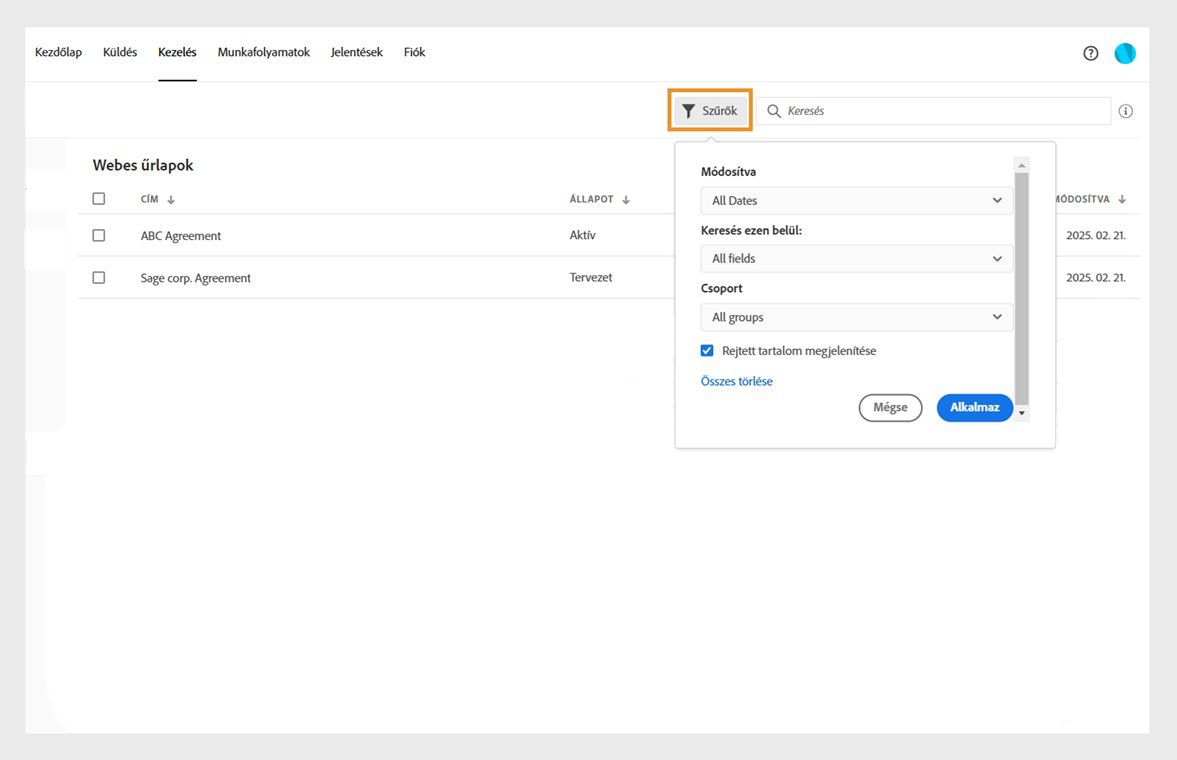Sort by Cím column arrow
The height and width of the screenshot is (760, 1177).
pyautogui.click(x=171, y=200)
